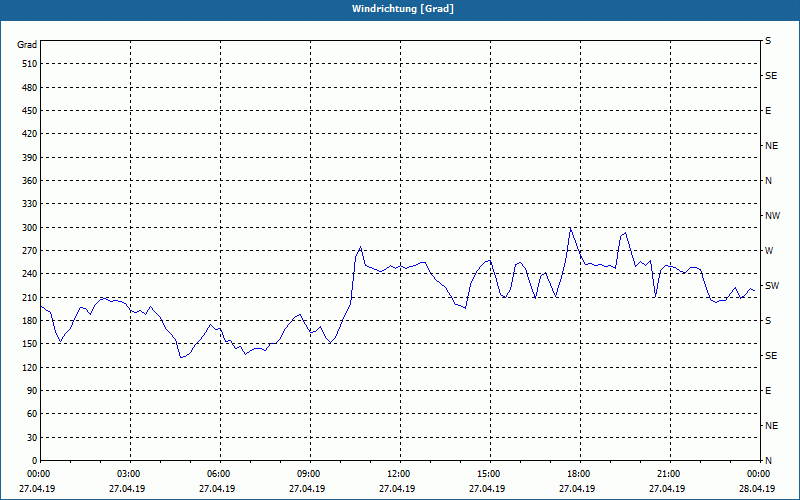Viewport: 800px width, 500px height.
Task: Select the 330 left axis value
Action: pos(30,204)
